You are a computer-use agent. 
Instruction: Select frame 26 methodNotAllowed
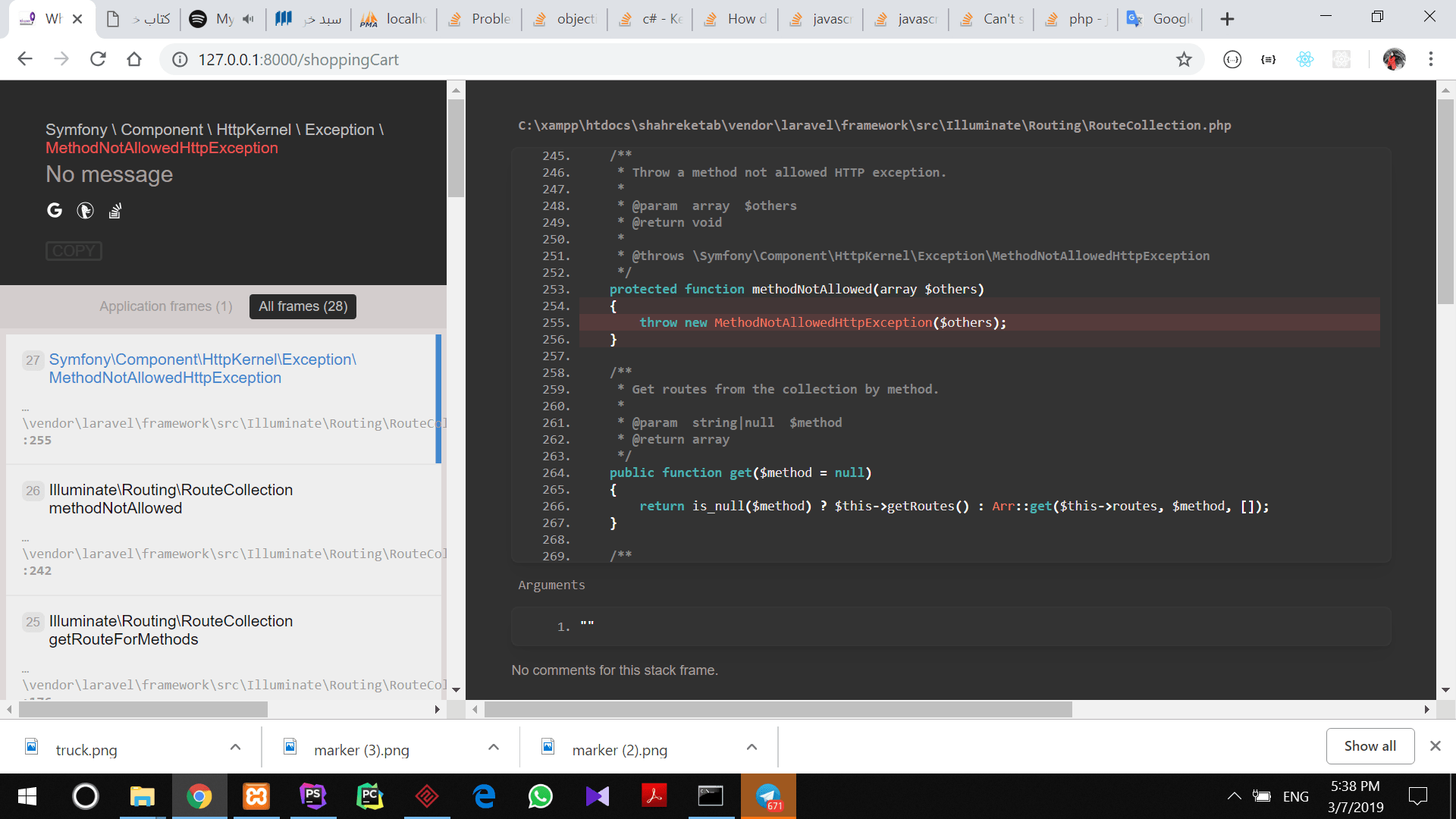coord(171,499)
